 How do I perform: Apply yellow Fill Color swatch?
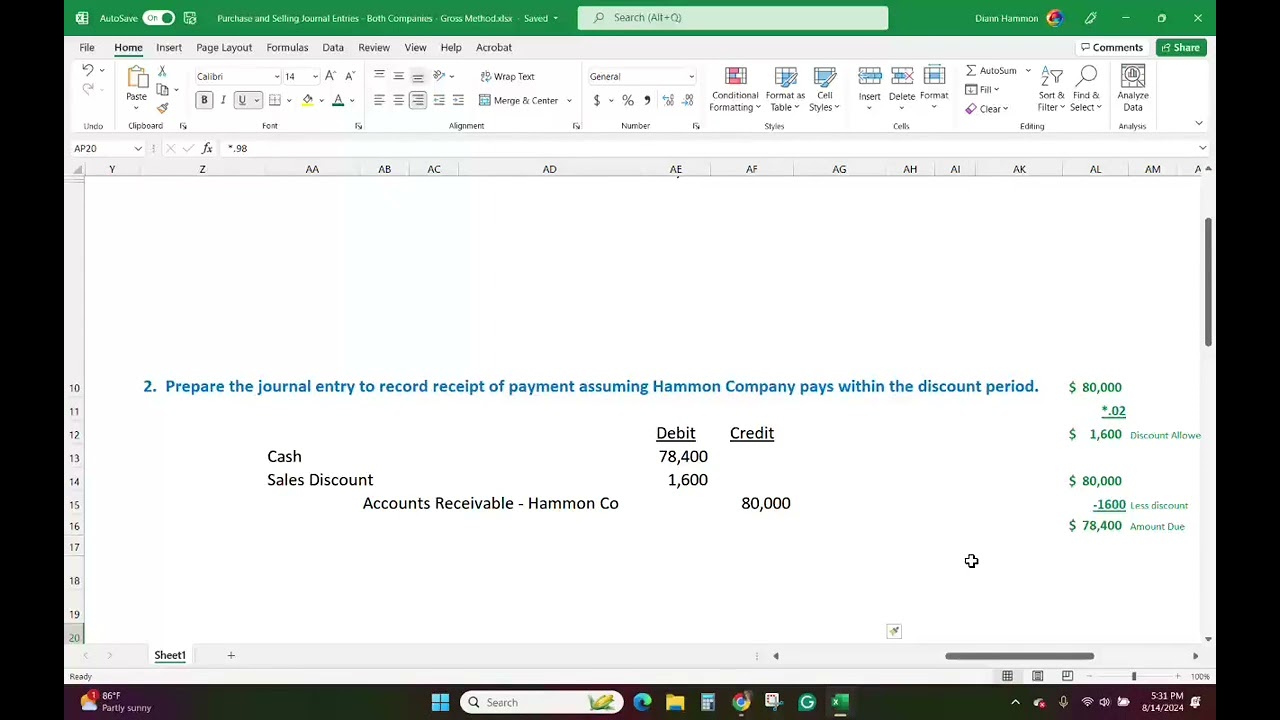[308, 100]
